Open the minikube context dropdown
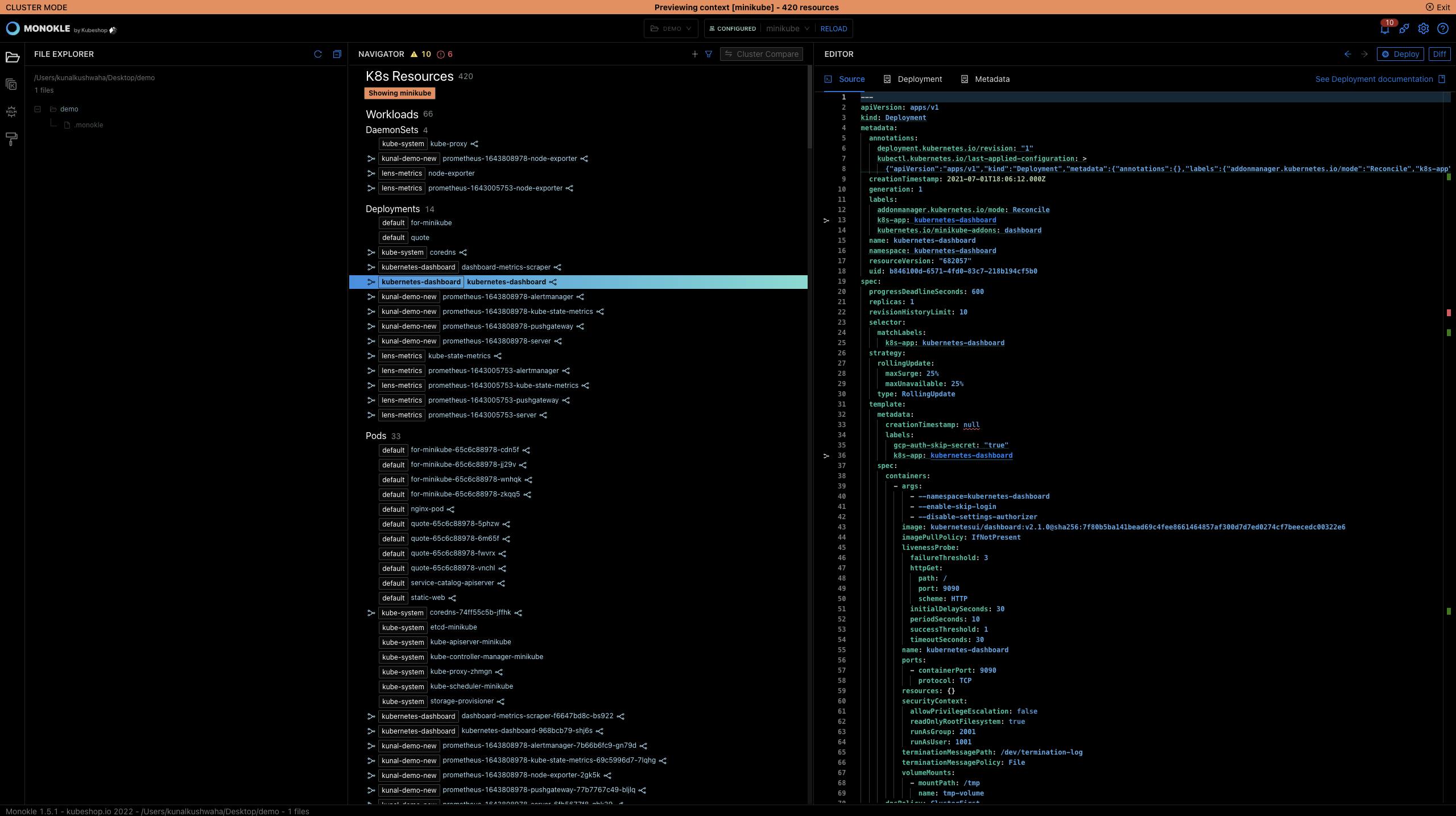 click(x=788, y=28)
